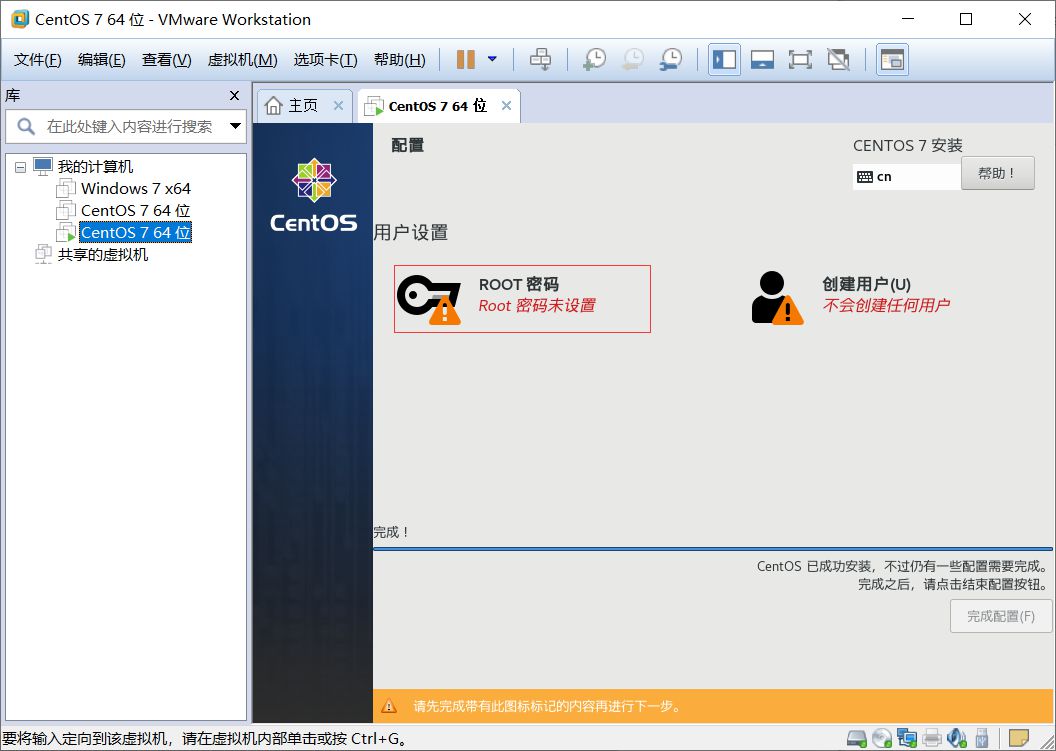Image resolution: width=1056 pixels, height=751 pixels.
Task: Click the show console view icon
Action: pyautogui.click(x=762, y=59)
